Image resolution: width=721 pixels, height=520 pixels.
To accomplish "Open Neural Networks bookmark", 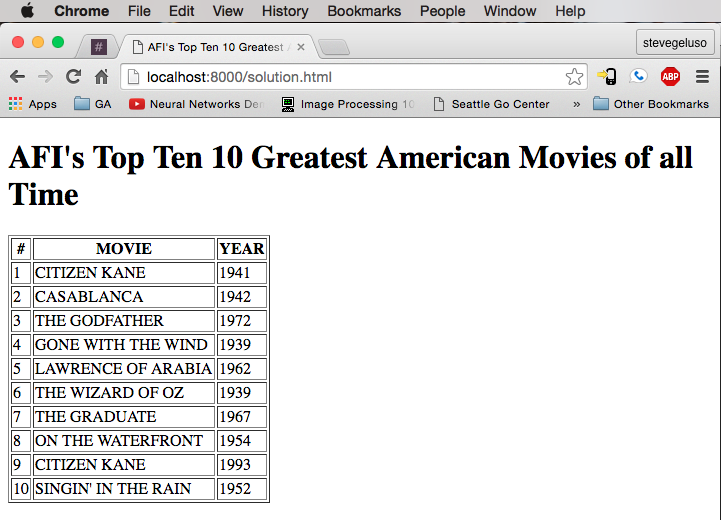I will [197, 104].
